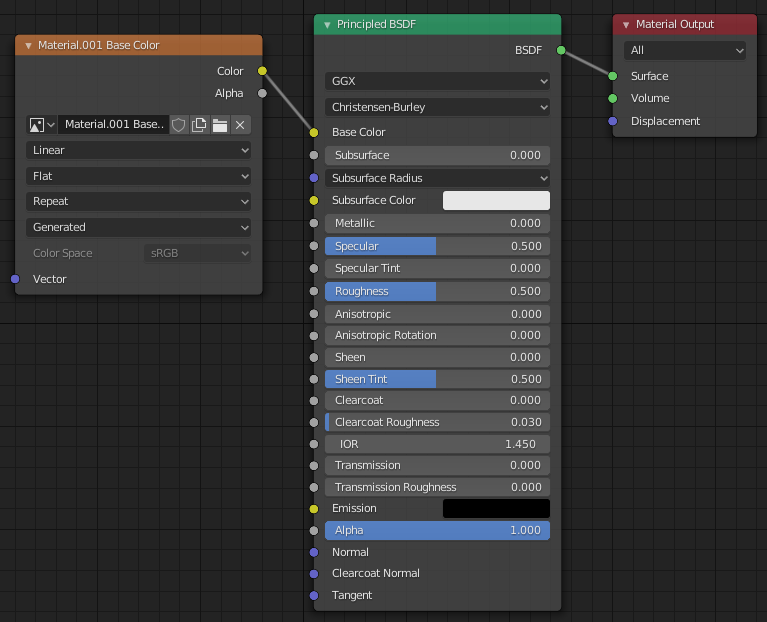Click the Transmission input socket
767x622 pixels.
pos(314,466)
